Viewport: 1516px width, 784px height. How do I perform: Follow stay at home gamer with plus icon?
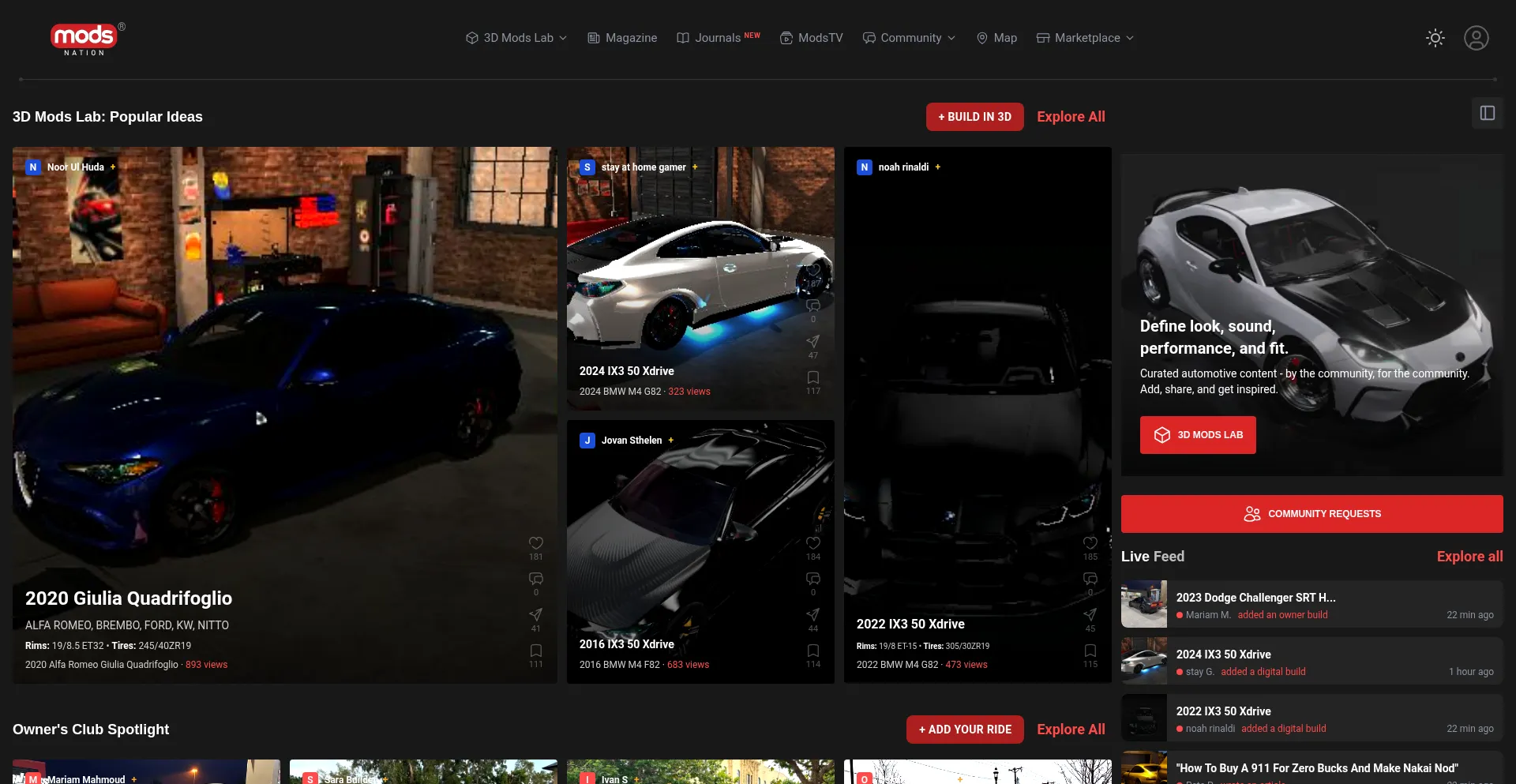[695, 167]
